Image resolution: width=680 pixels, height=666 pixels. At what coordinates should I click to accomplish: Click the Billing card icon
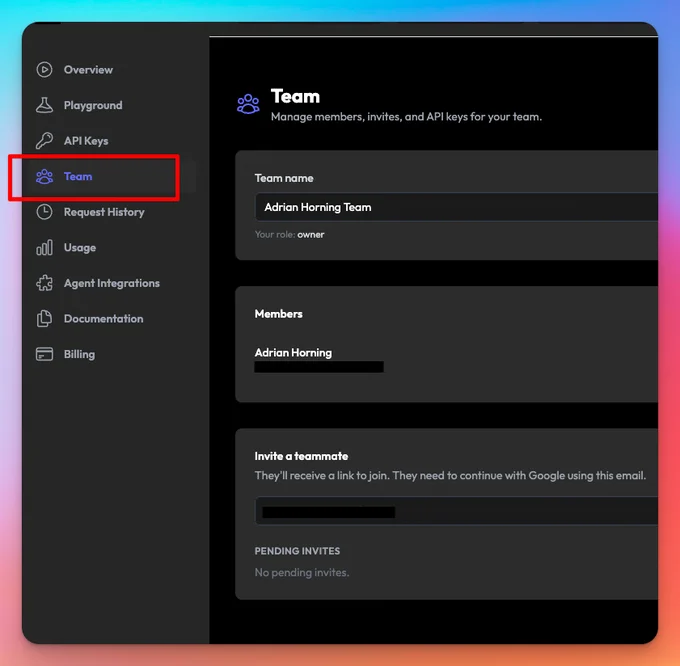click(44, 354)
